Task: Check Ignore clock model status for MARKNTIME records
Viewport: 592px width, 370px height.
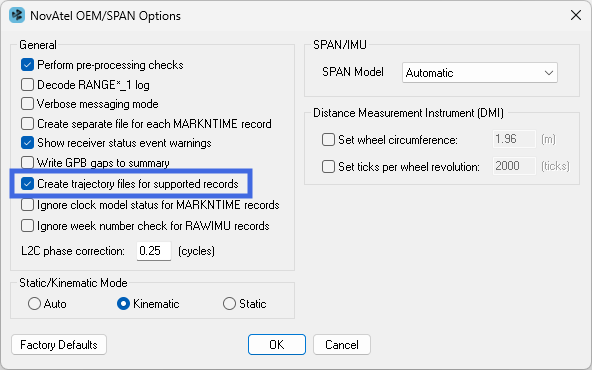Action: coord(28,205)
